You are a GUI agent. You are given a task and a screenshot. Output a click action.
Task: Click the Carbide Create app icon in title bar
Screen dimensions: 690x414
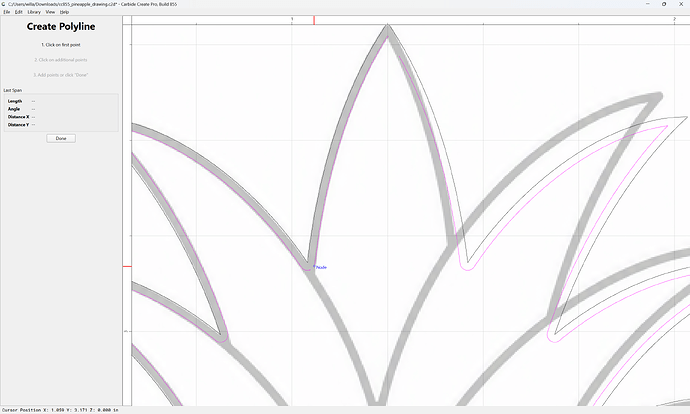point(4,4)
